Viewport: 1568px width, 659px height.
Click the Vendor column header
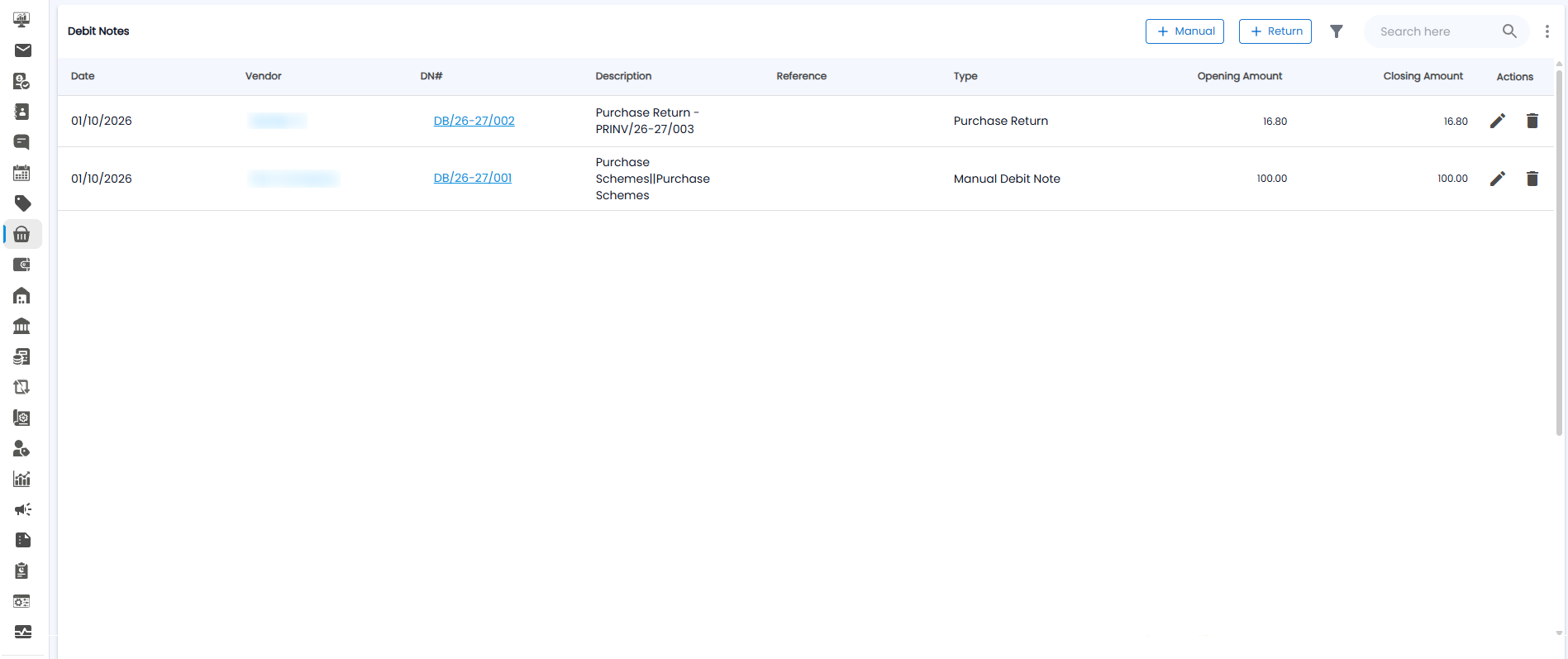click(264, 76)
